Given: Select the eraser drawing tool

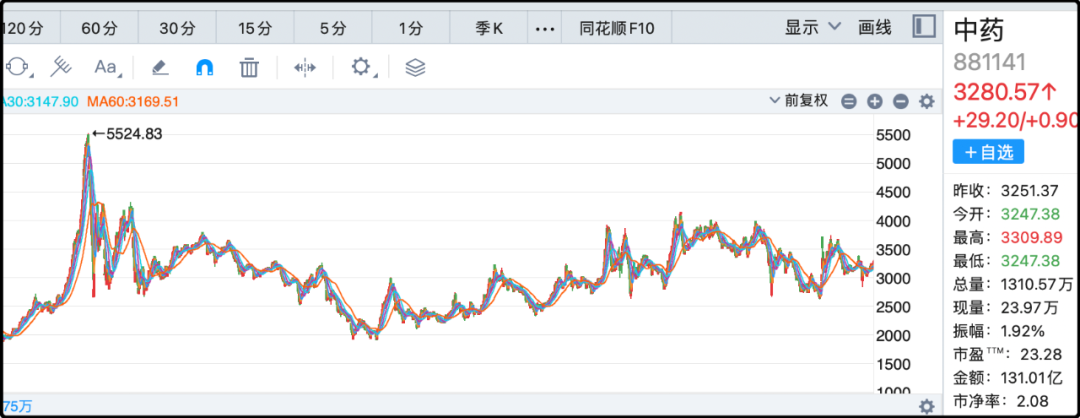Looking at the screenshot, I should click(x=160, y=68).
